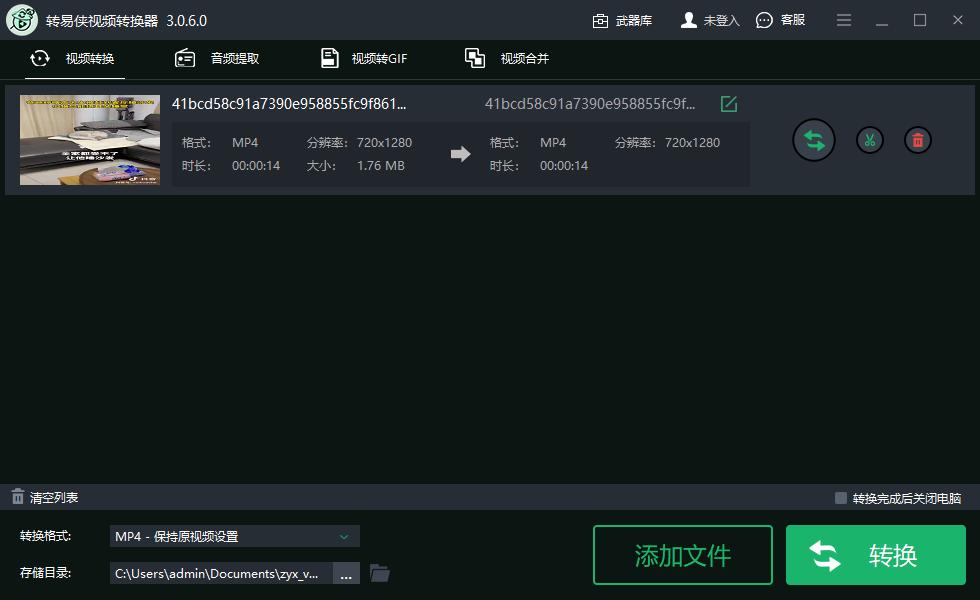Click the ... button to change storage directory
Image resolution: width=980 pixels, height=600 pixels.
(x=346, y=572)
